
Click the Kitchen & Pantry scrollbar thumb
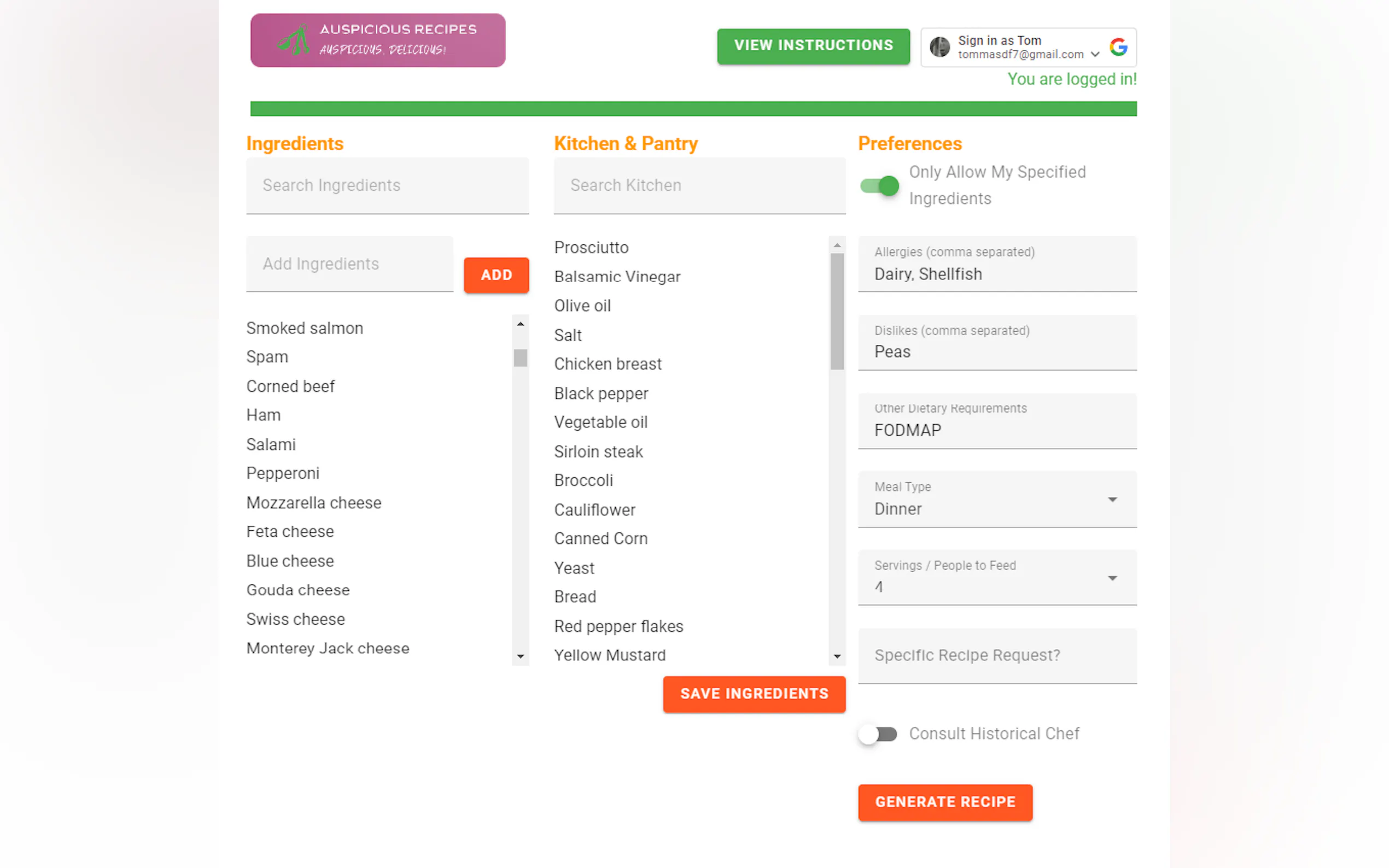(837, 311)
